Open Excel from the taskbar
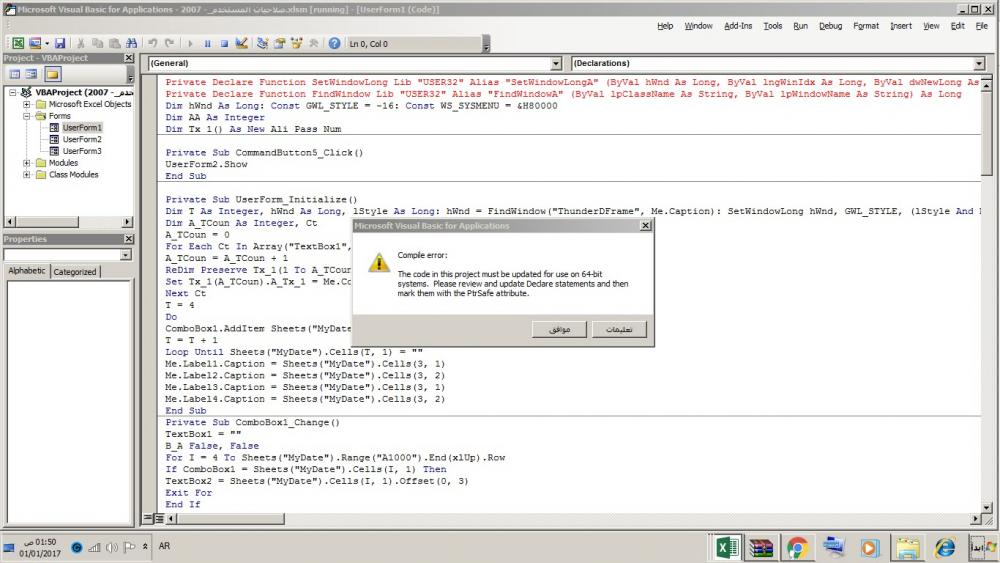Screen dimensions: 1000x563 point(727,548)
